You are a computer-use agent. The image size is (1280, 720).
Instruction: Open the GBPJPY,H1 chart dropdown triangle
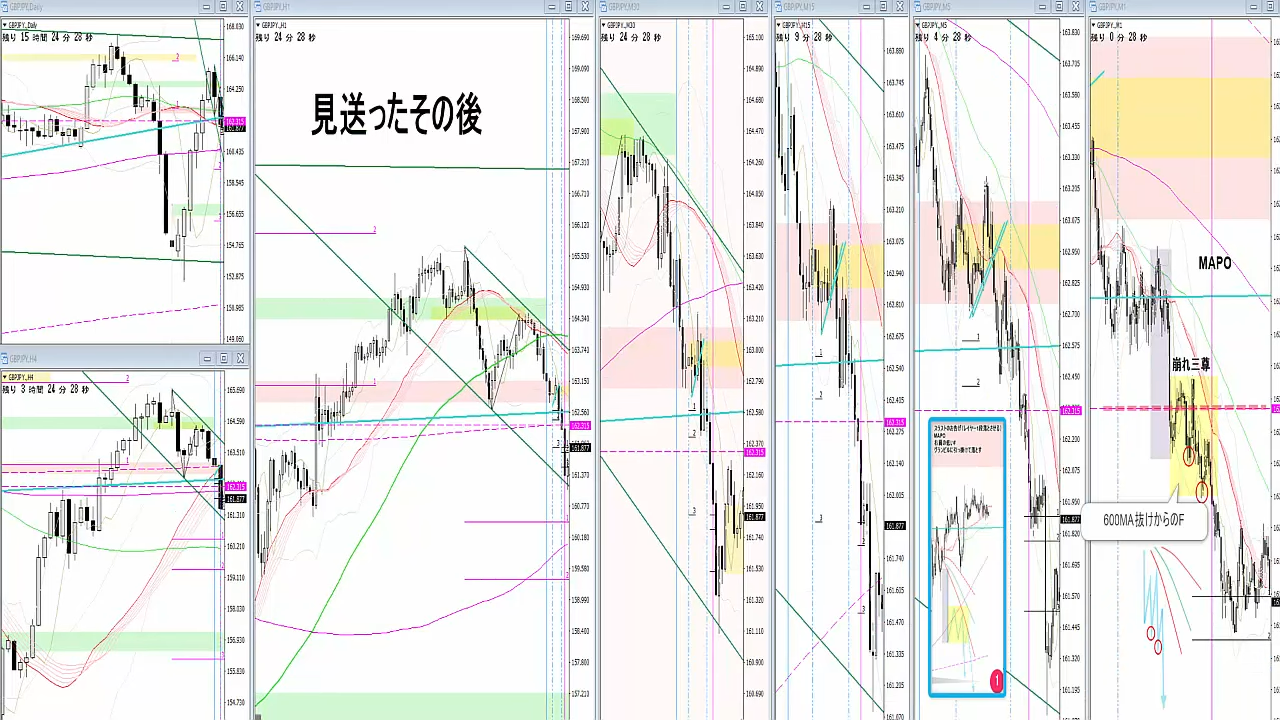point(258,23)
